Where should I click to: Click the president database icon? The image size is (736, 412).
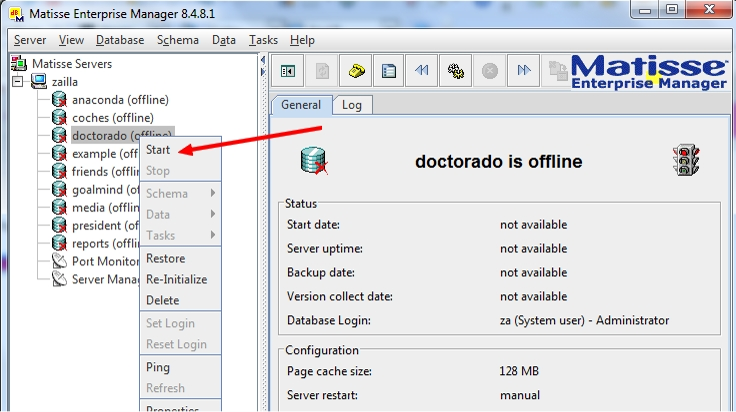[x=59, y=225]
